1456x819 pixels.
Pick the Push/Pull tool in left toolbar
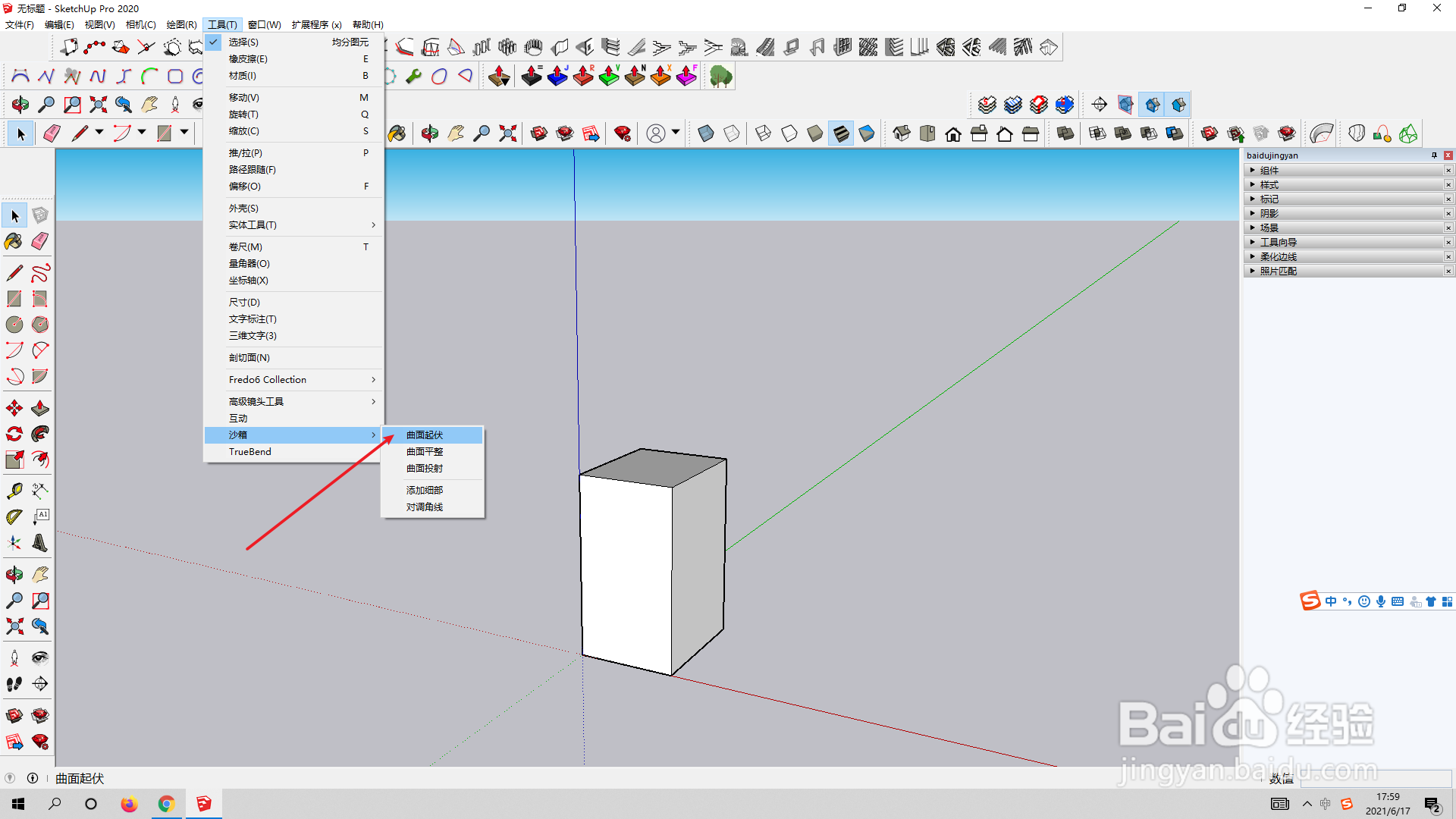40,409
